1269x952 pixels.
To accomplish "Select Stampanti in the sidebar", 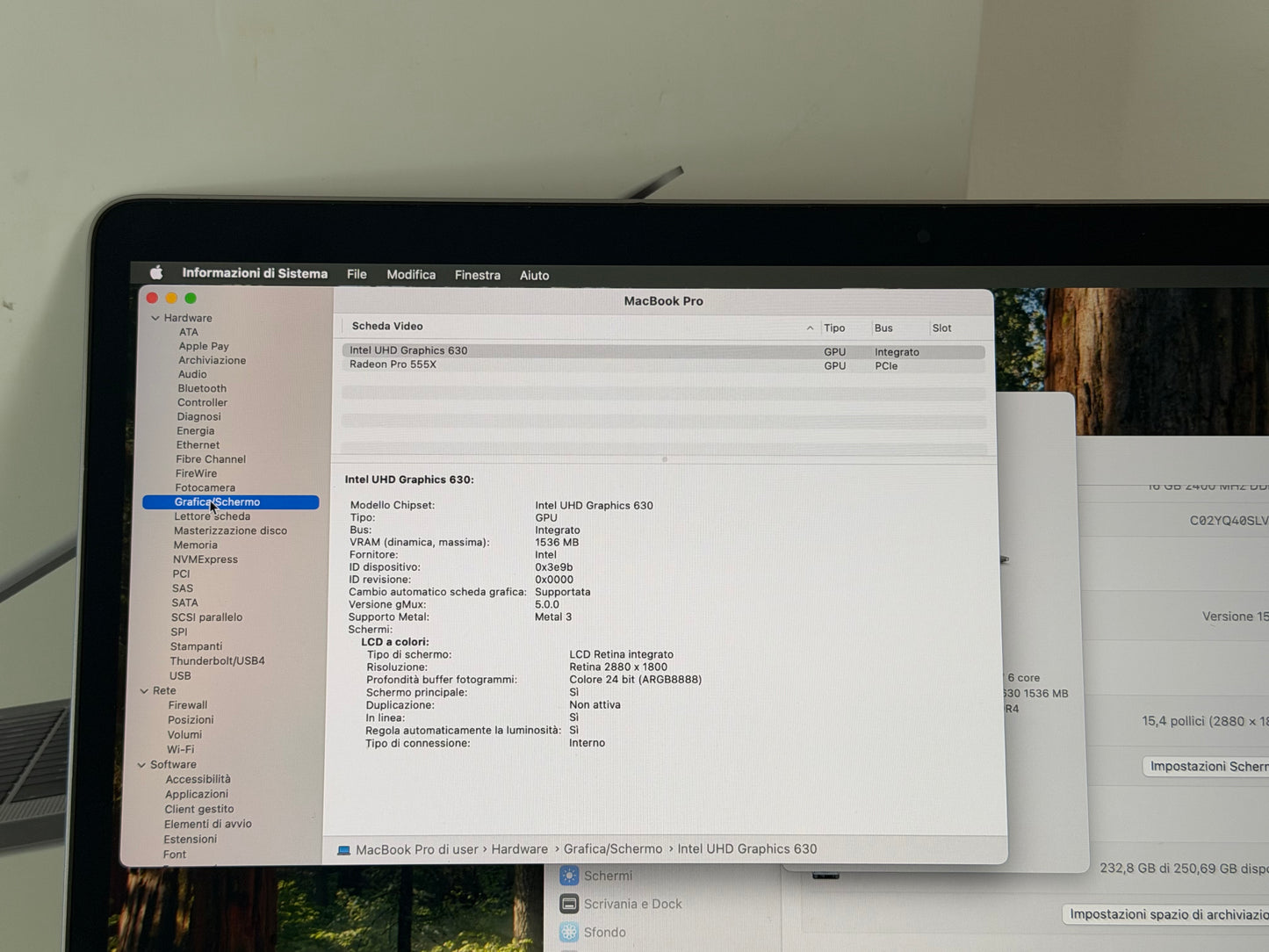I will (196, 646).
